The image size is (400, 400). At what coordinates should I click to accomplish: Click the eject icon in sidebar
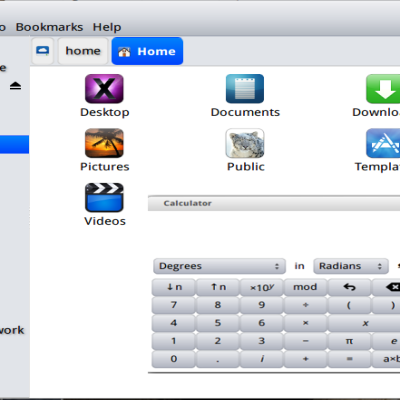pyautogui.click(x=15, y=86)
